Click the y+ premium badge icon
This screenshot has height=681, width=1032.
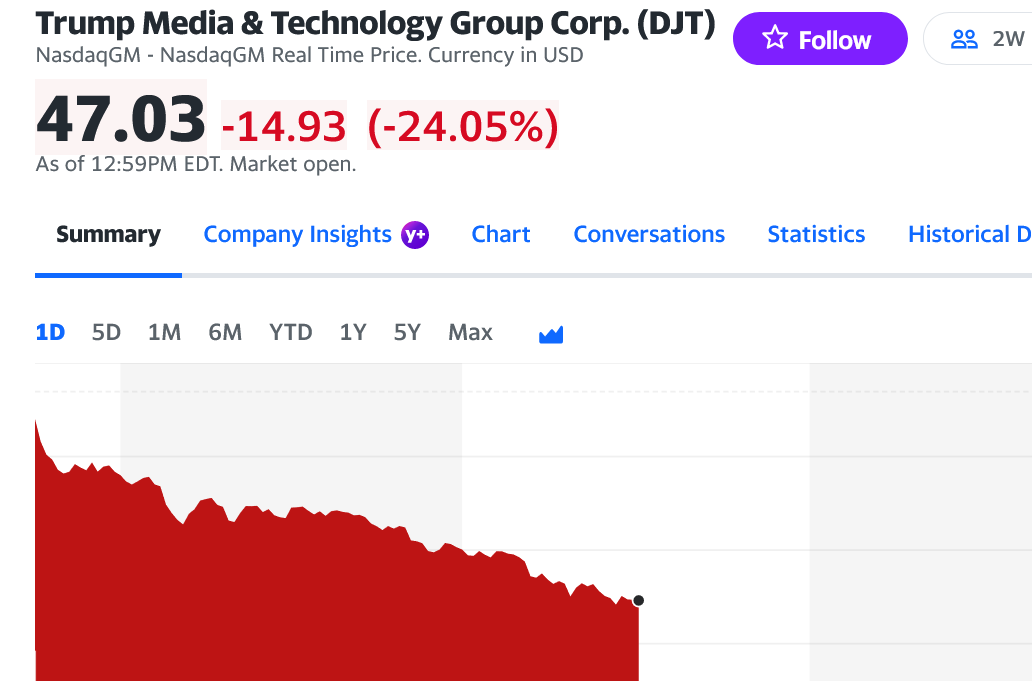pos(415,235)
